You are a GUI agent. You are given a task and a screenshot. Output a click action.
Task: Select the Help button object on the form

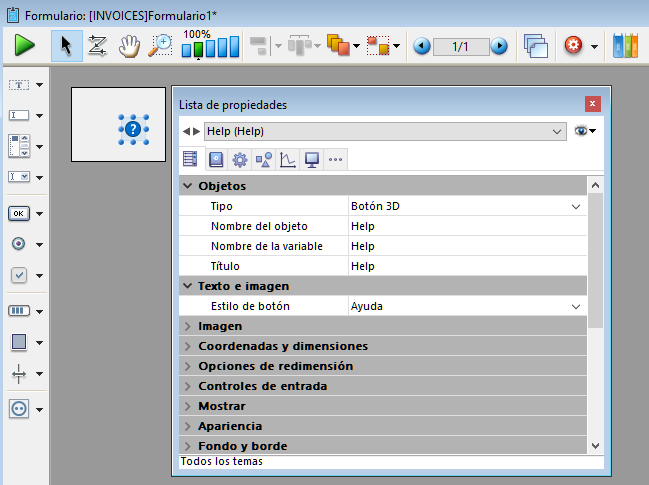[133, 127]
